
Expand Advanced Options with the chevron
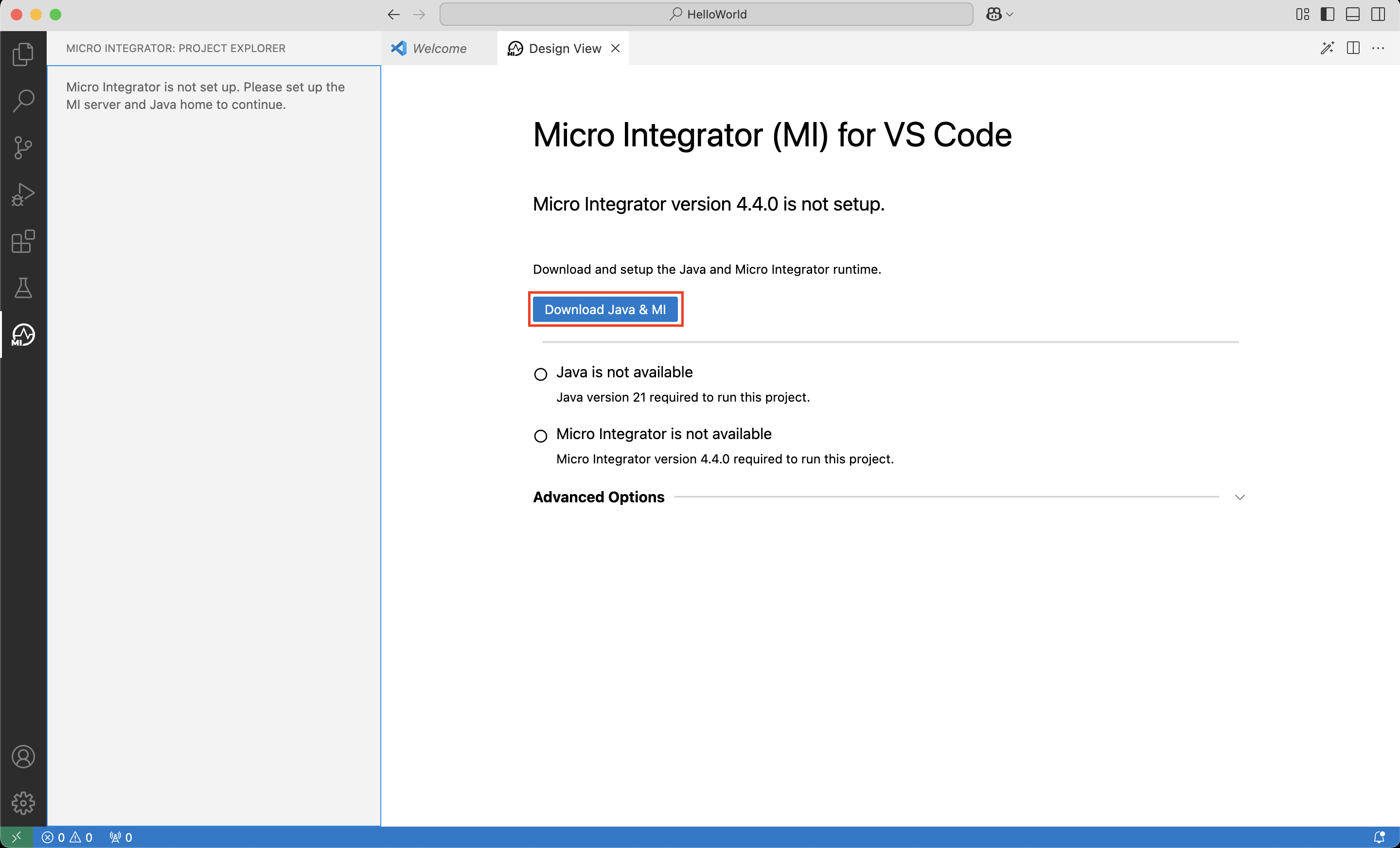coord(1239,497)
